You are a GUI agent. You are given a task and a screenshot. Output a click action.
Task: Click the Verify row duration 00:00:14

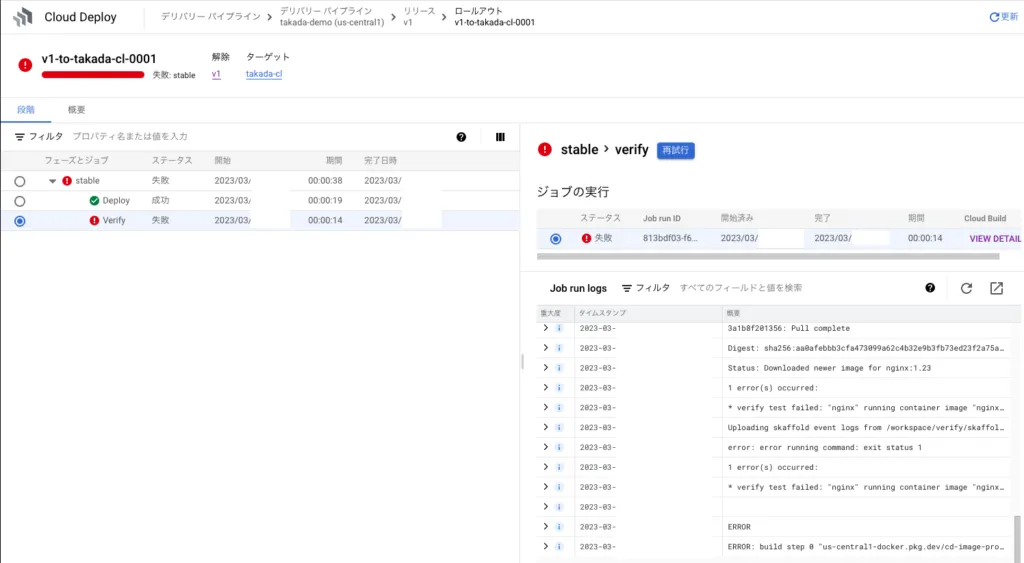(325, 220)
